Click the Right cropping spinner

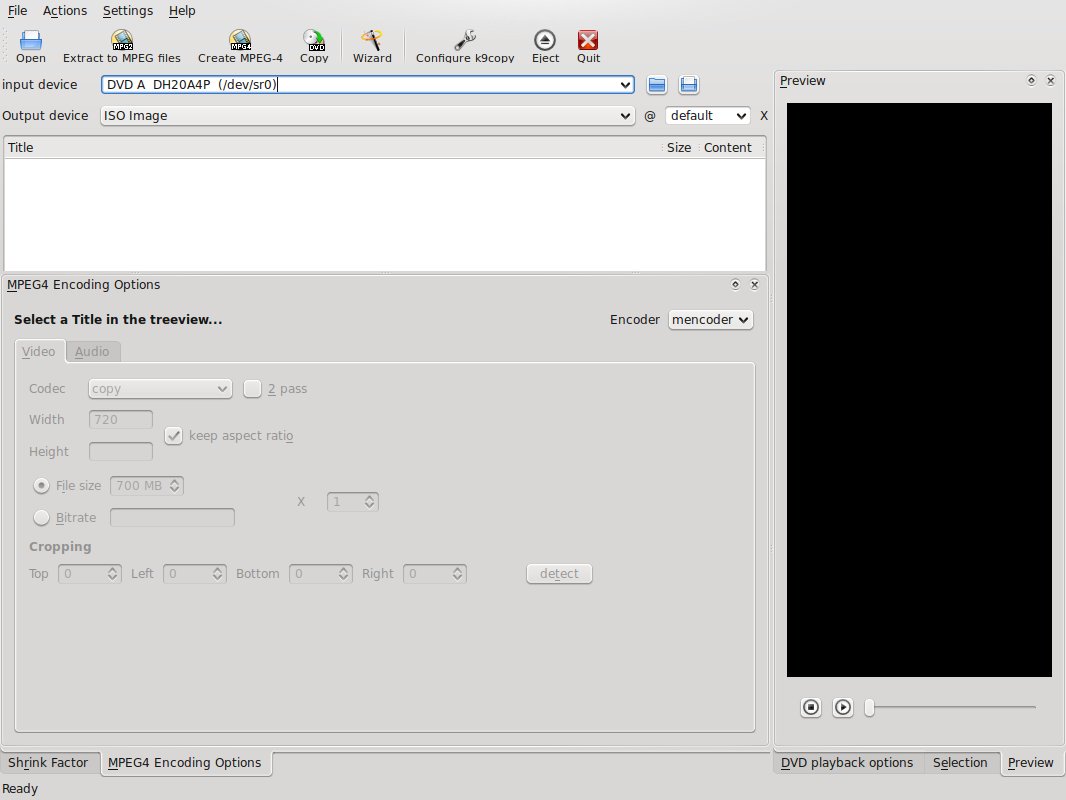point(435,574)
